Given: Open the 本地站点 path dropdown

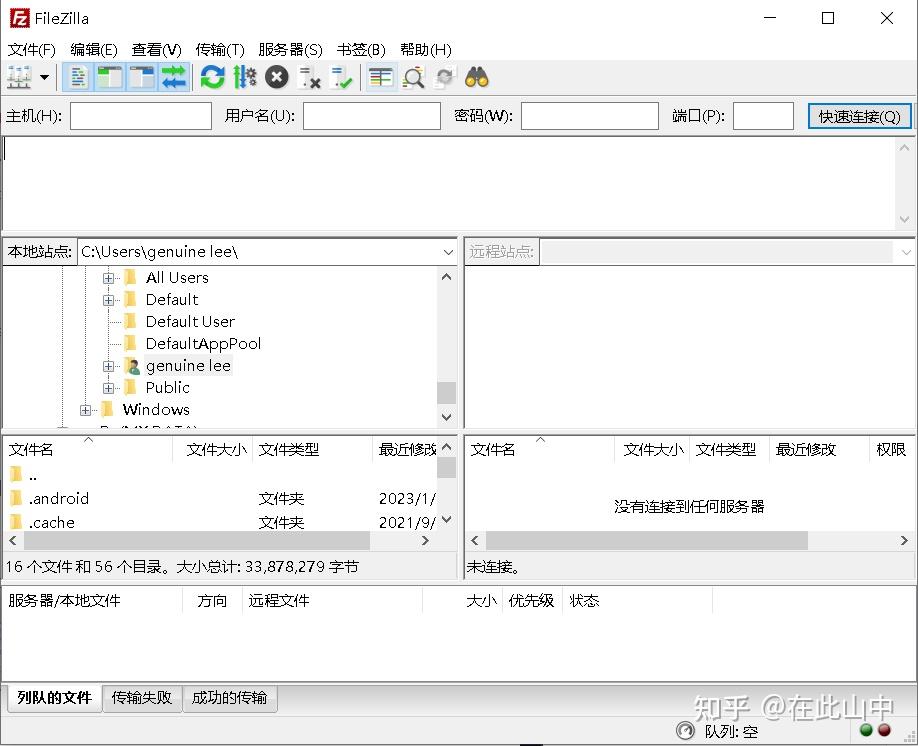Looking at the screenshot, I should coord(448,252).
